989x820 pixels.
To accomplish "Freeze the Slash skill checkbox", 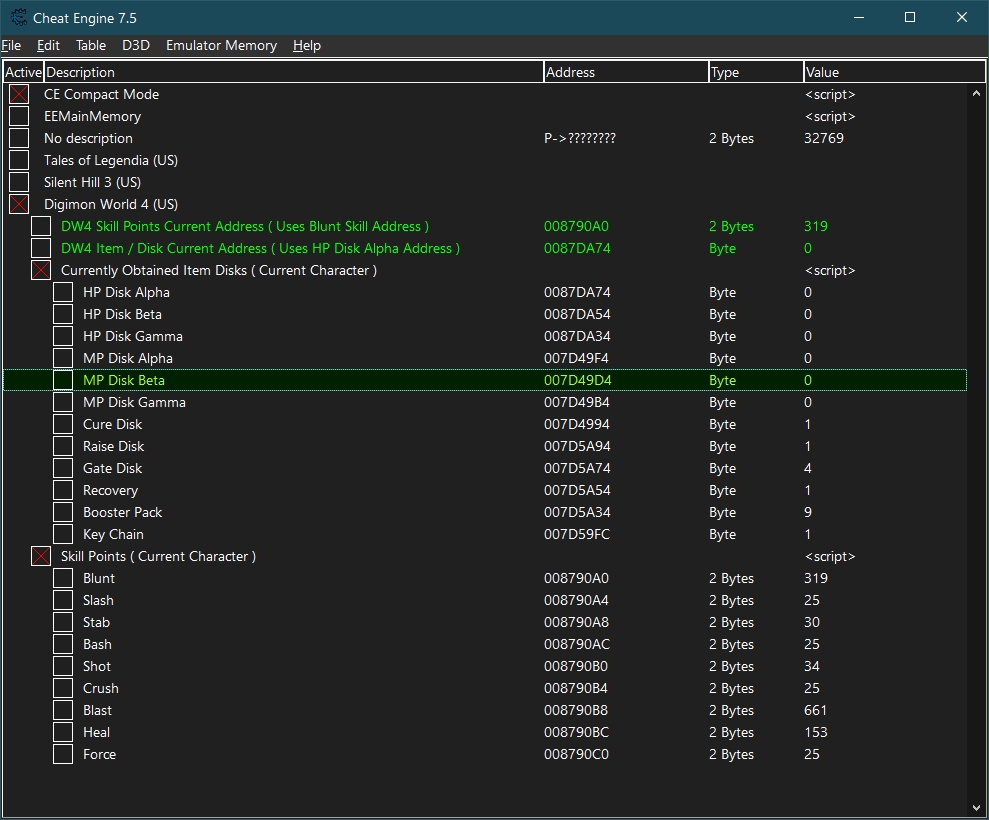I will pos(63,600).
